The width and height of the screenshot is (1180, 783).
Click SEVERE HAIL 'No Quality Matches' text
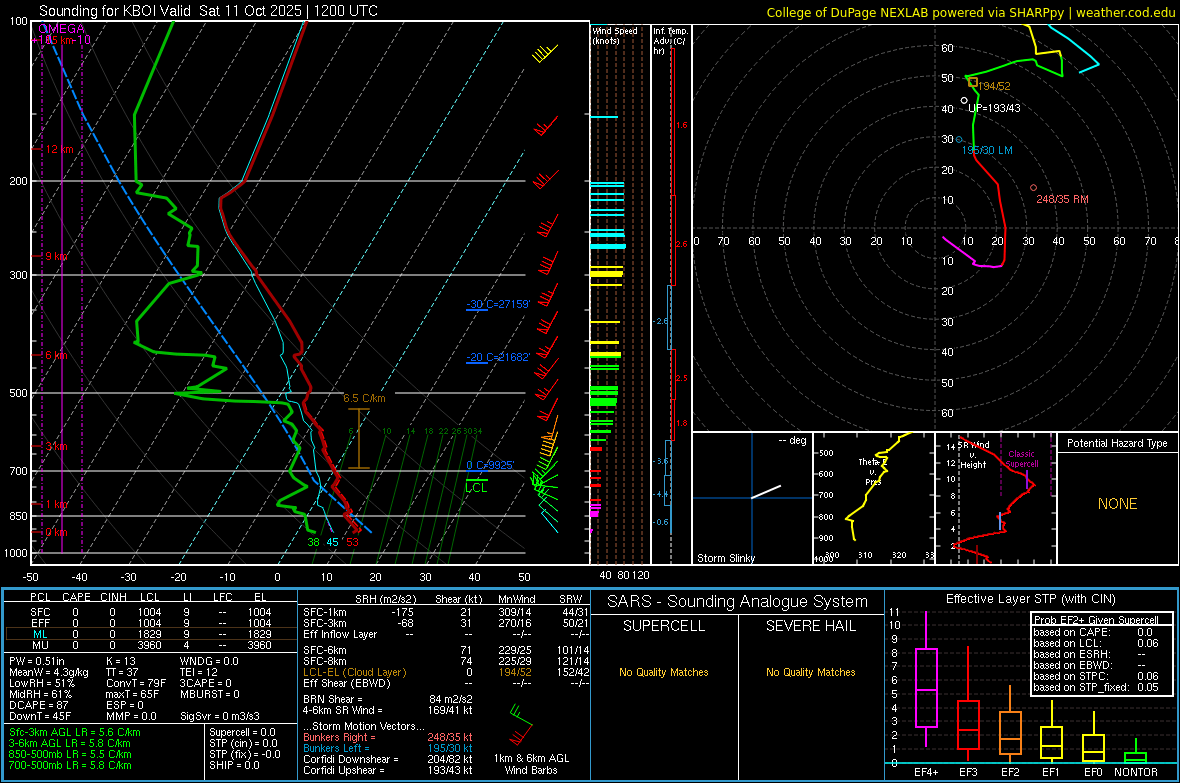[x=810, y=672]
